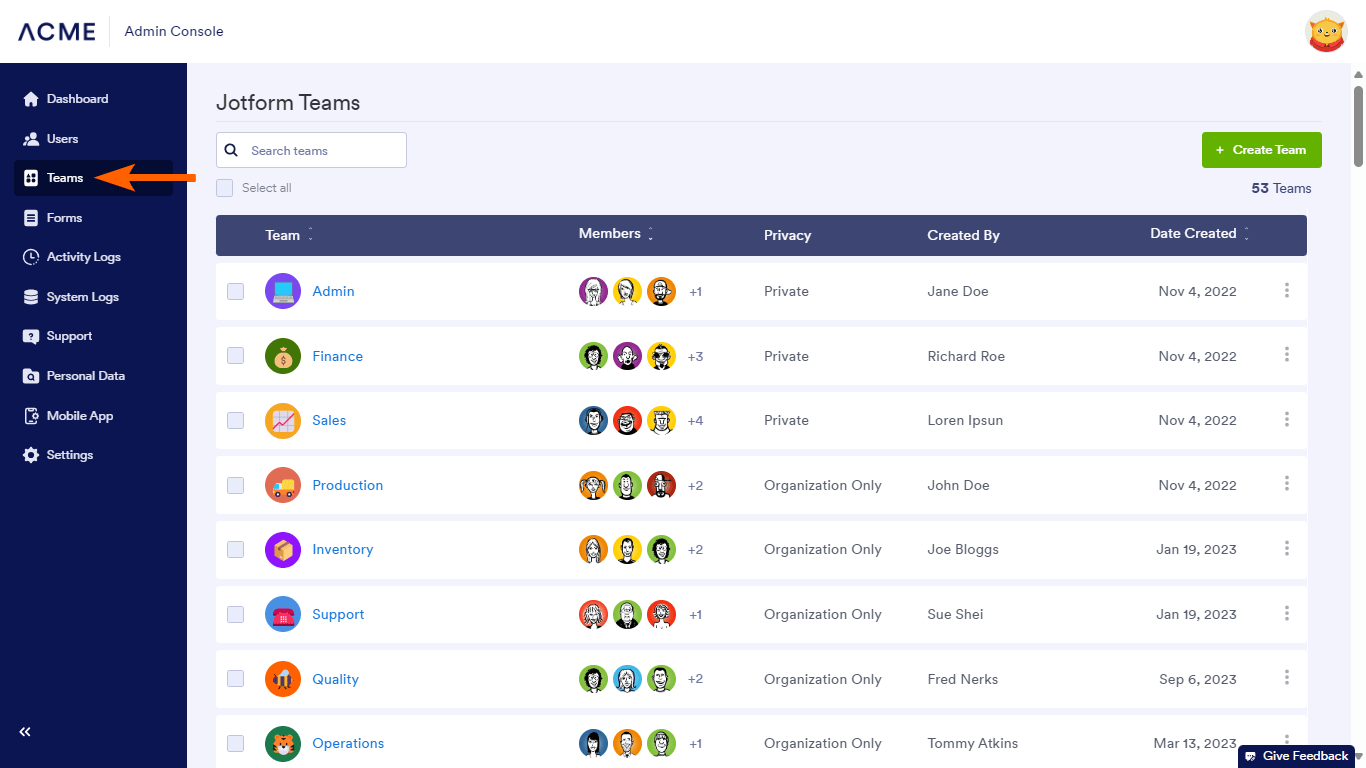1366x768 pixels.
Task: Click the Mobile App phone icon
Action: 31,416
